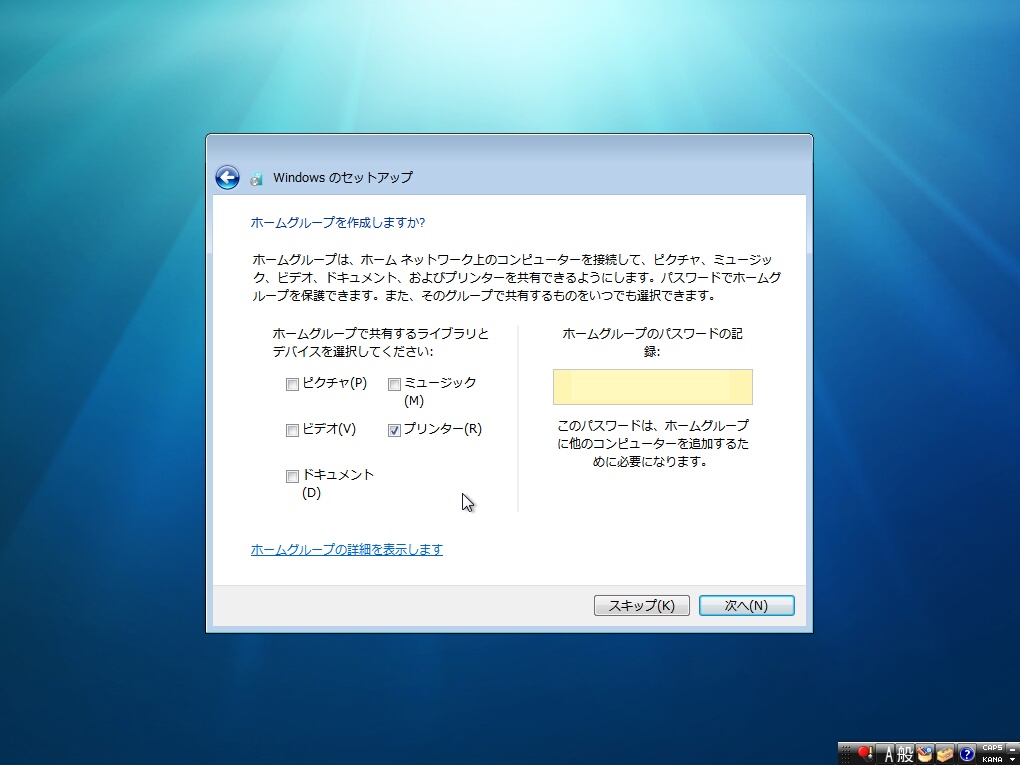Minimize the language bar
Image resolution: width=1020 pixels, height=765 pixels.
1012,749
